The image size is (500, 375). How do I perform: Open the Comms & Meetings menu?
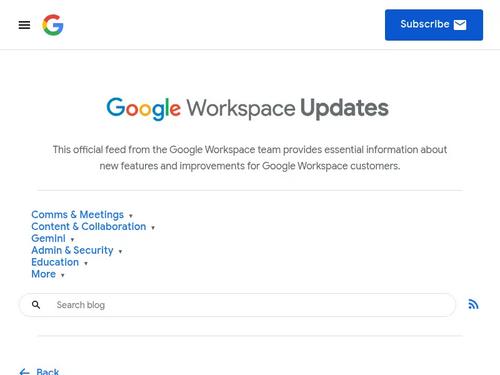pos(77,215)
